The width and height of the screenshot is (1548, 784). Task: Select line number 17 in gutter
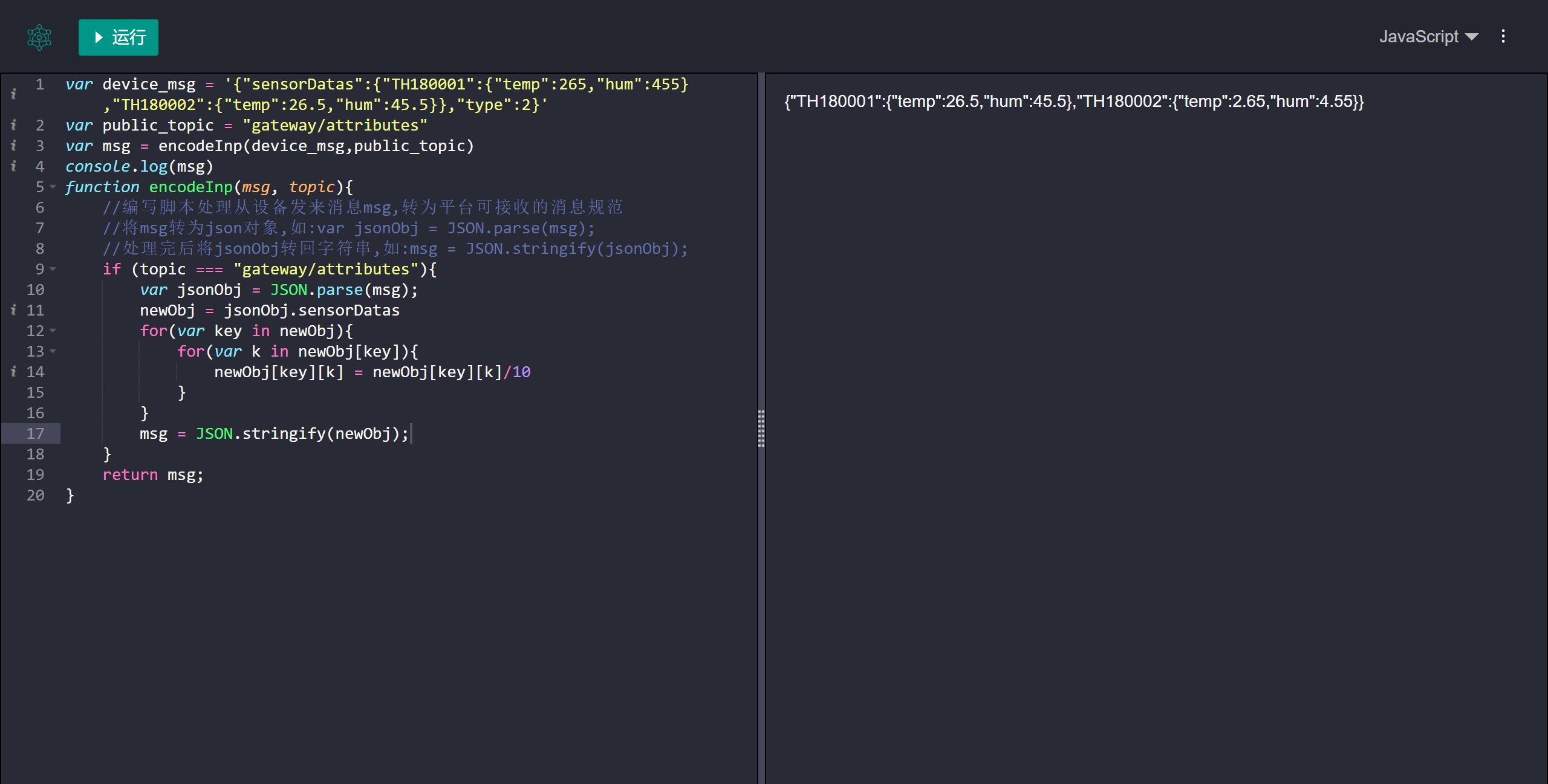[x=35, y=433]
